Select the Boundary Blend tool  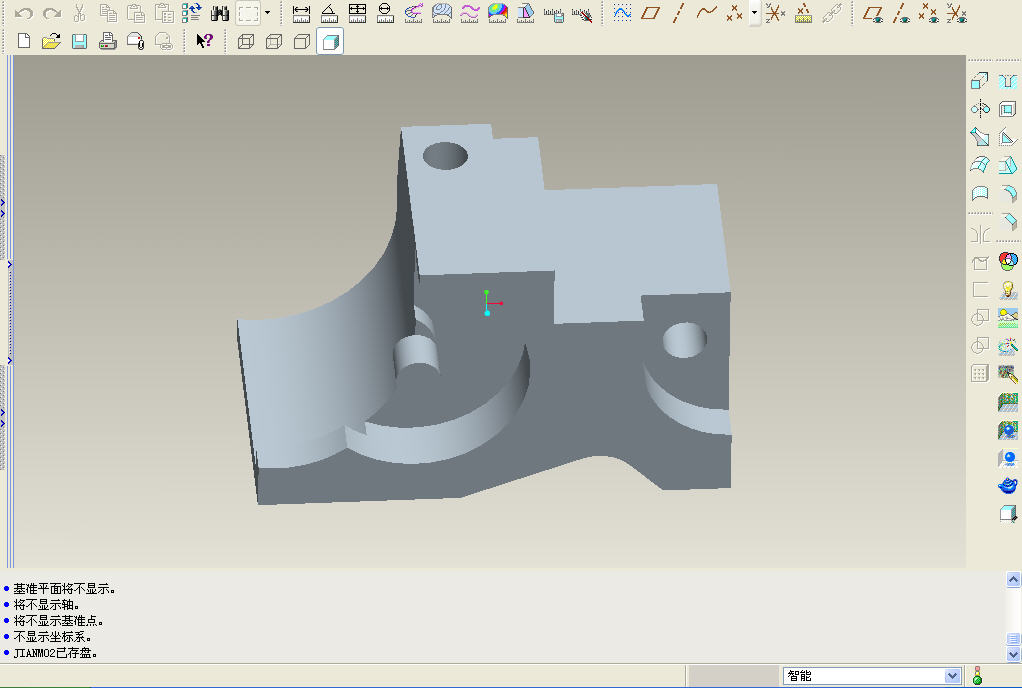pyautogui.click(x=980, y=165)
